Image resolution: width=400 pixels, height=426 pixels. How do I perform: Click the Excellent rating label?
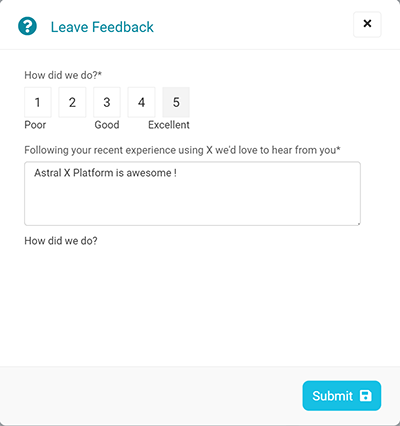coord(169,125)
